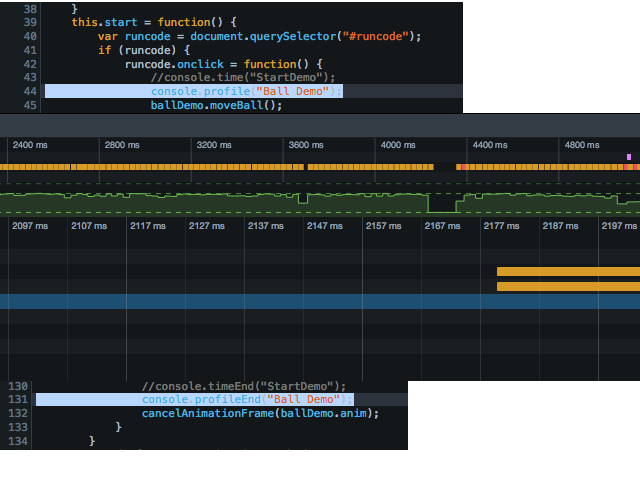Image resolution: width=640 pixels, height=500 pixels.
Task: Select the 2097 ms detail ruler tick
Action: [x=29, y=226]
